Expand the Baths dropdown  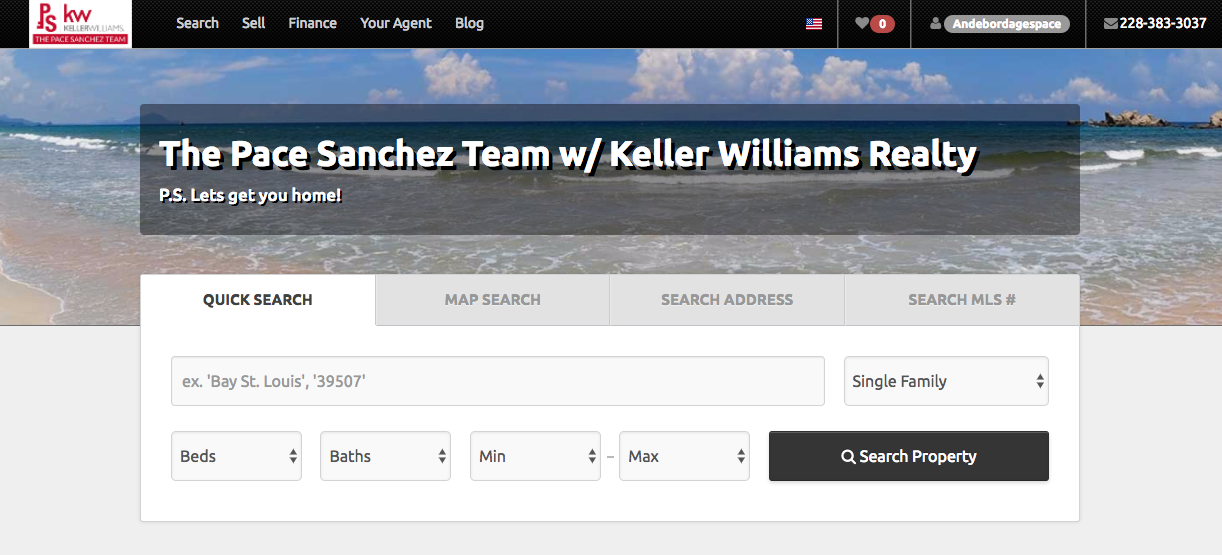(385, 456)
